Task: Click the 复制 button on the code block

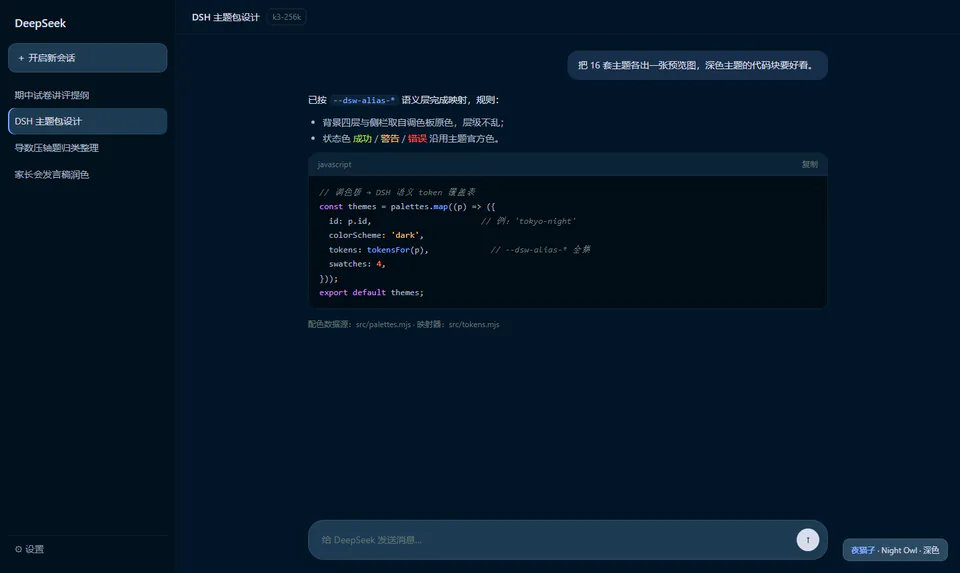Action: pyautogui.click(x=809, y=164)
